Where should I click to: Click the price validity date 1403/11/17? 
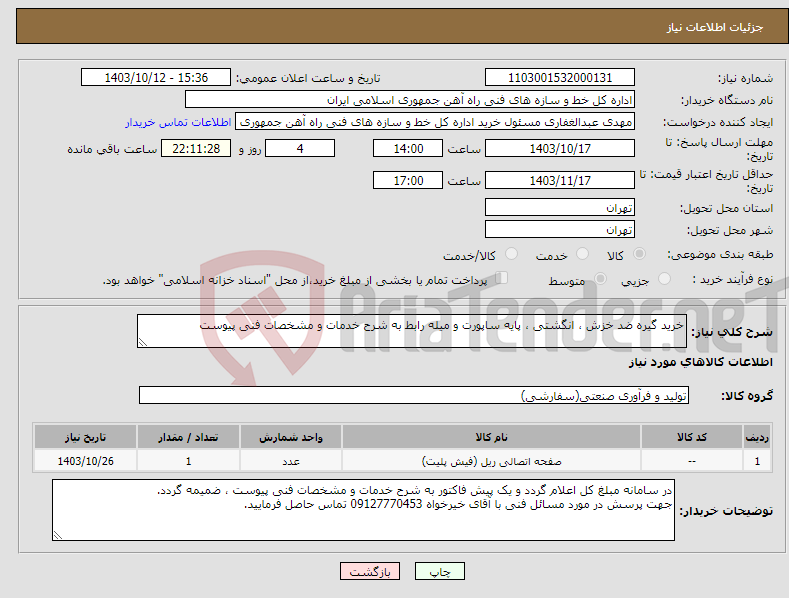pyautogui.click(x=560, y=180)
